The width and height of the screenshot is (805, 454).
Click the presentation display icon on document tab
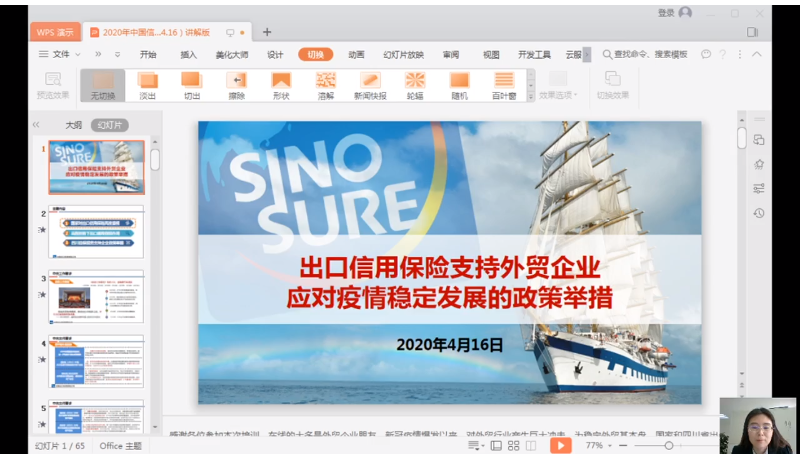(230, 32)
